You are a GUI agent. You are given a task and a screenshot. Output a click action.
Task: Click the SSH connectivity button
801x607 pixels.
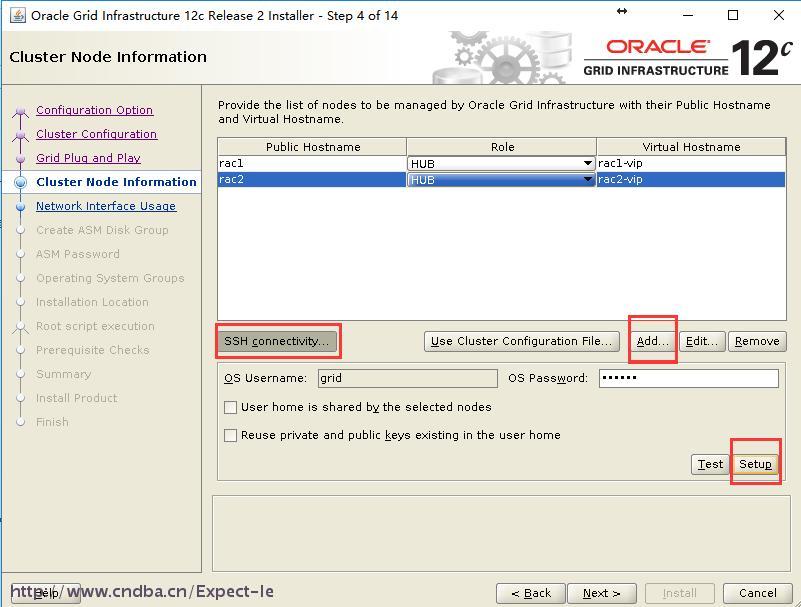277,341
